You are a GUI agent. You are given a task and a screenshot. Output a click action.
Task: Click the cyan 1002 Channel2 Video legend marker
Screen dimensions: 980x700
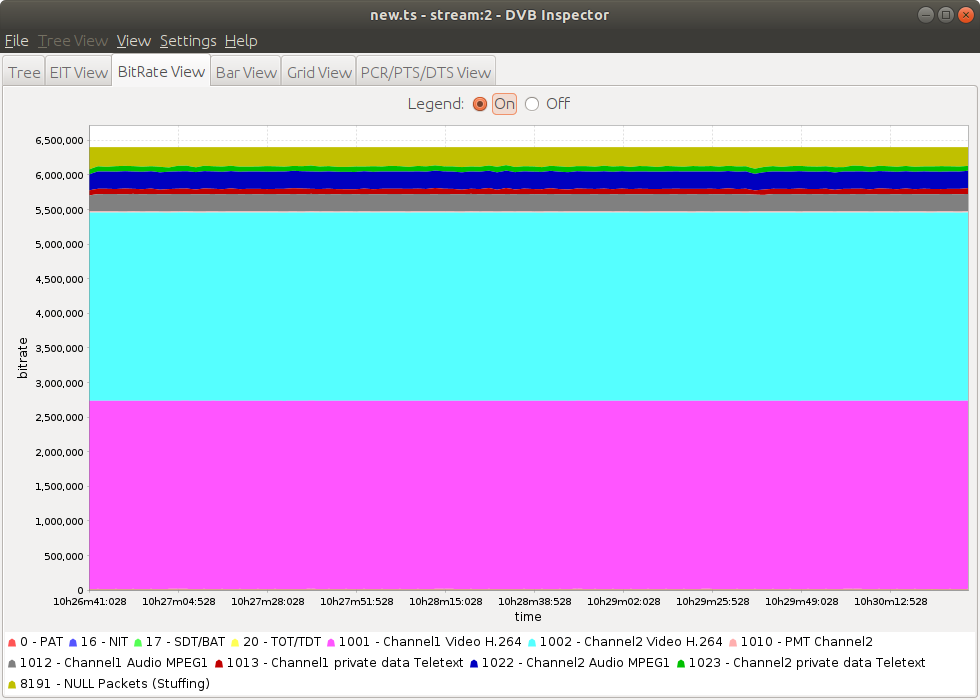tap(532, 643)
